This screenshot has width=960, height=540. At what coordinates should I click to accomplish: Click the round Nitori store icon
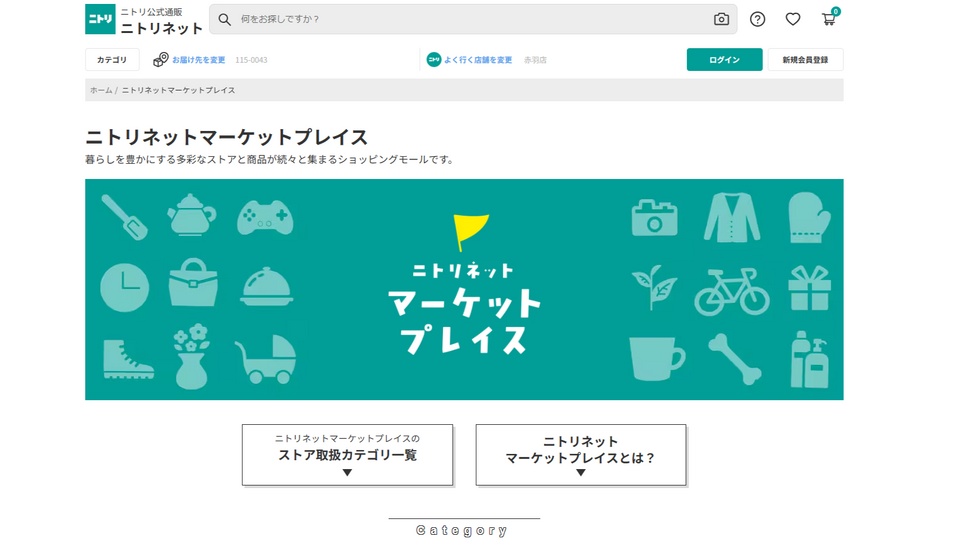coord(434,60)
